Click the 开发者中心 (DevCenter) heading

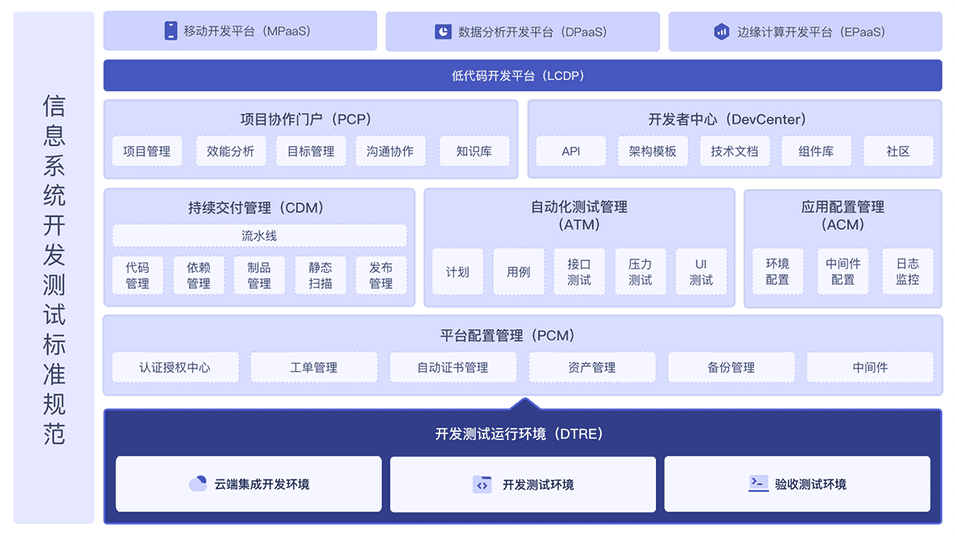(x=727, y=119)
